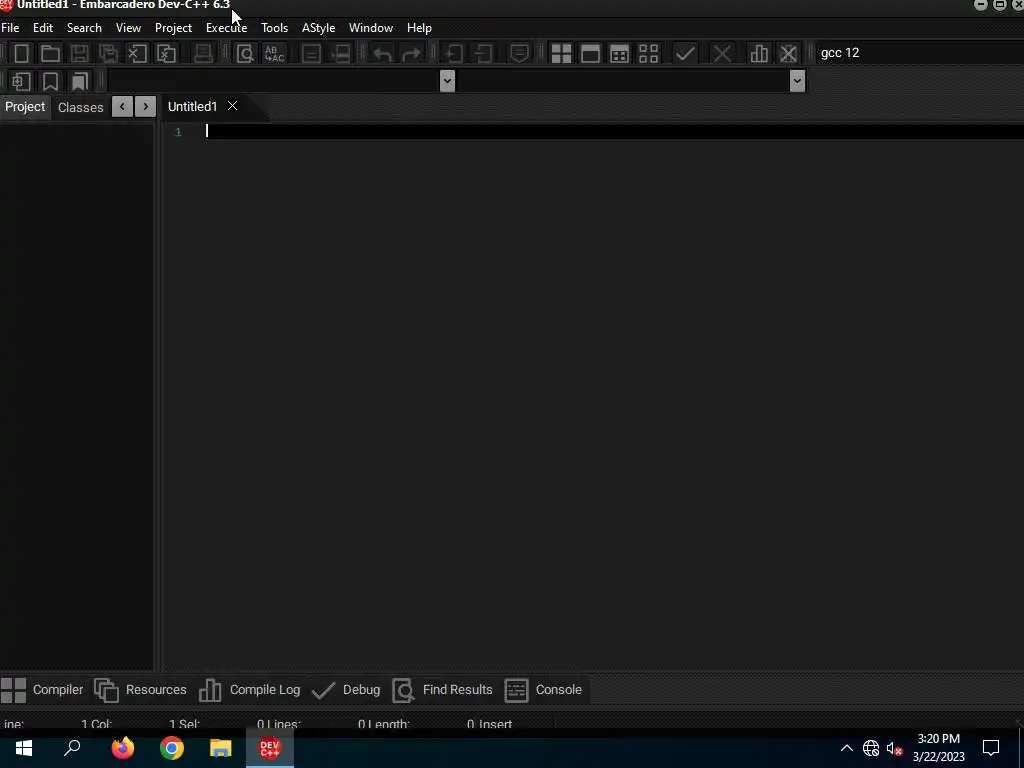Open the function list dropdown arrow
Viewport: 1024px width, 768px height.
pyautogui.click(x=797, y=81)
